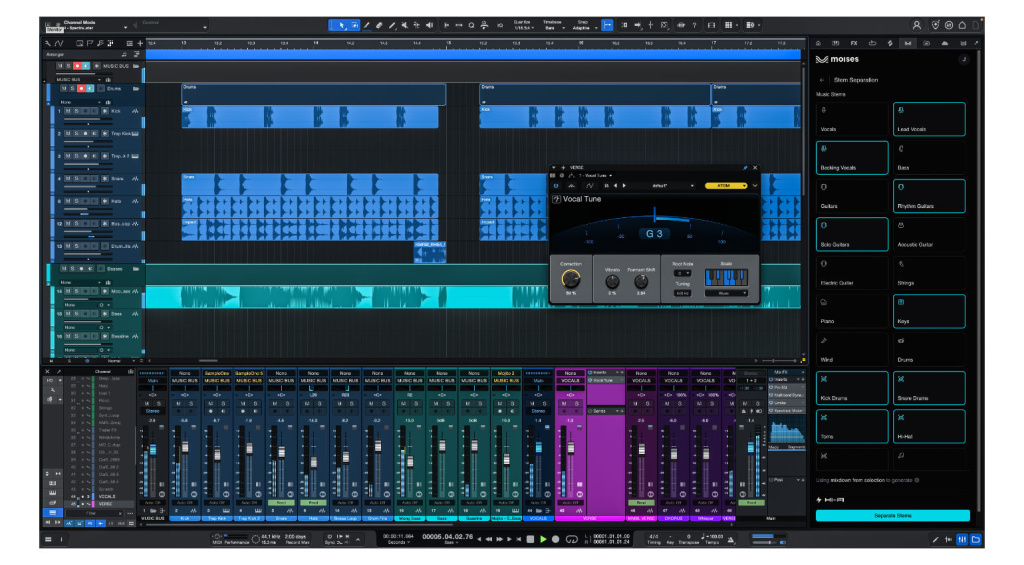Select the Acoustic Guitar stem card
The image size is (1024, 565).
929,234
